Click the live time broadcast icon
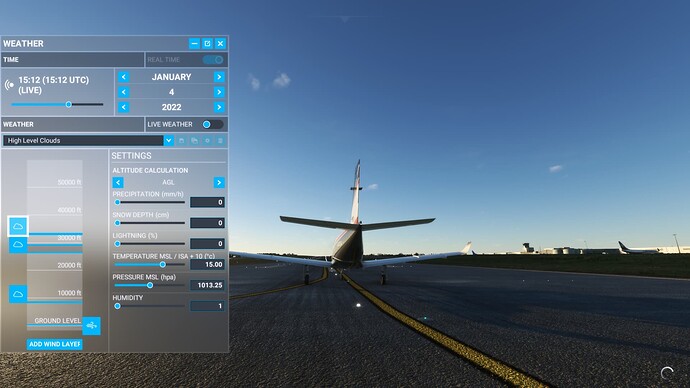This screenshot has width=690, height=388. (9, 84)
